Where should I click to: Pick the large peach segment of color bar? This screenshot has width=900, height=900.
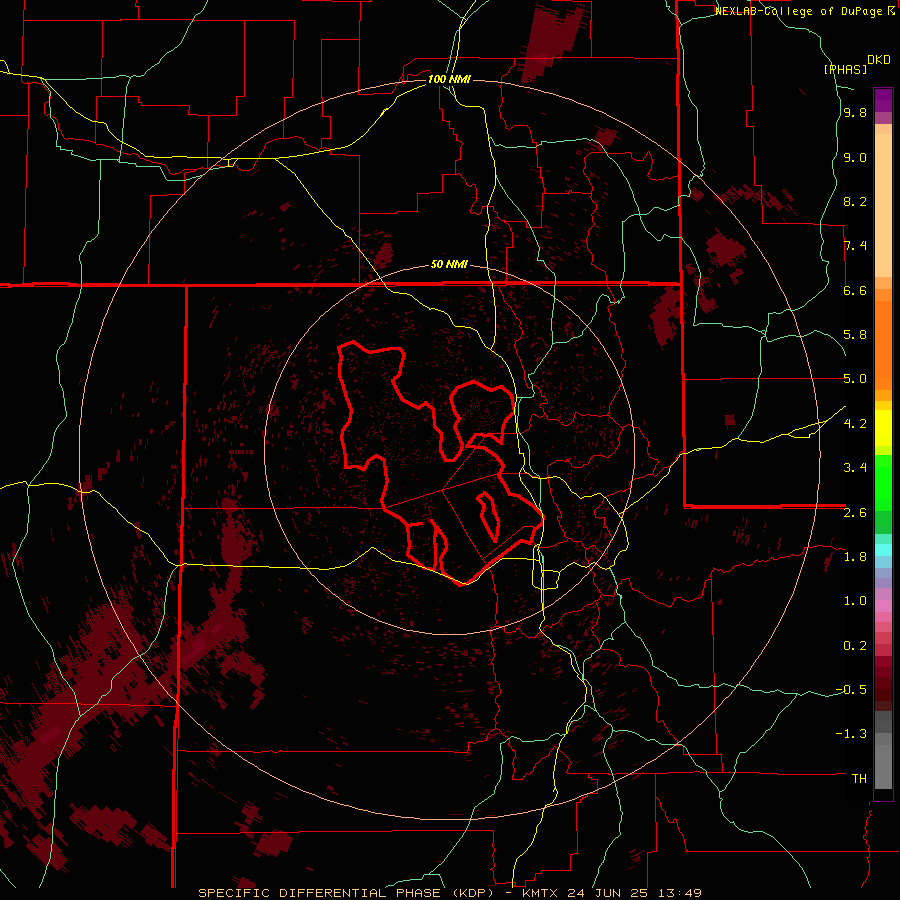pos(883,207)
